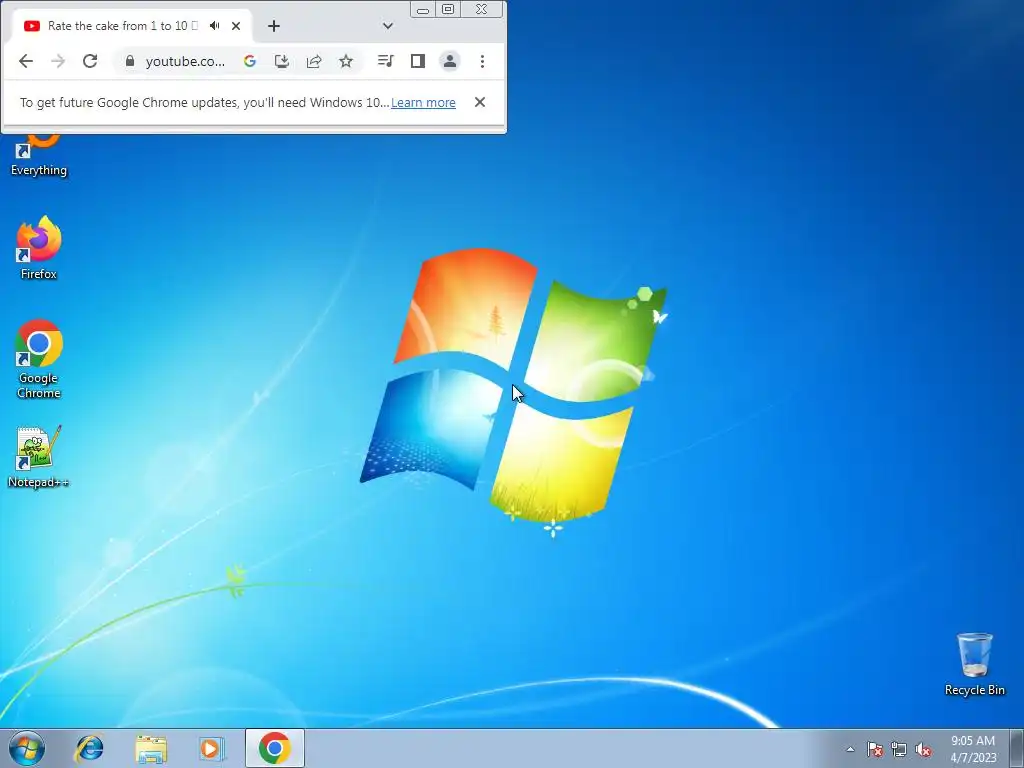Click the network tray icon
The image size is (1024, 768).
click(899, 749)
